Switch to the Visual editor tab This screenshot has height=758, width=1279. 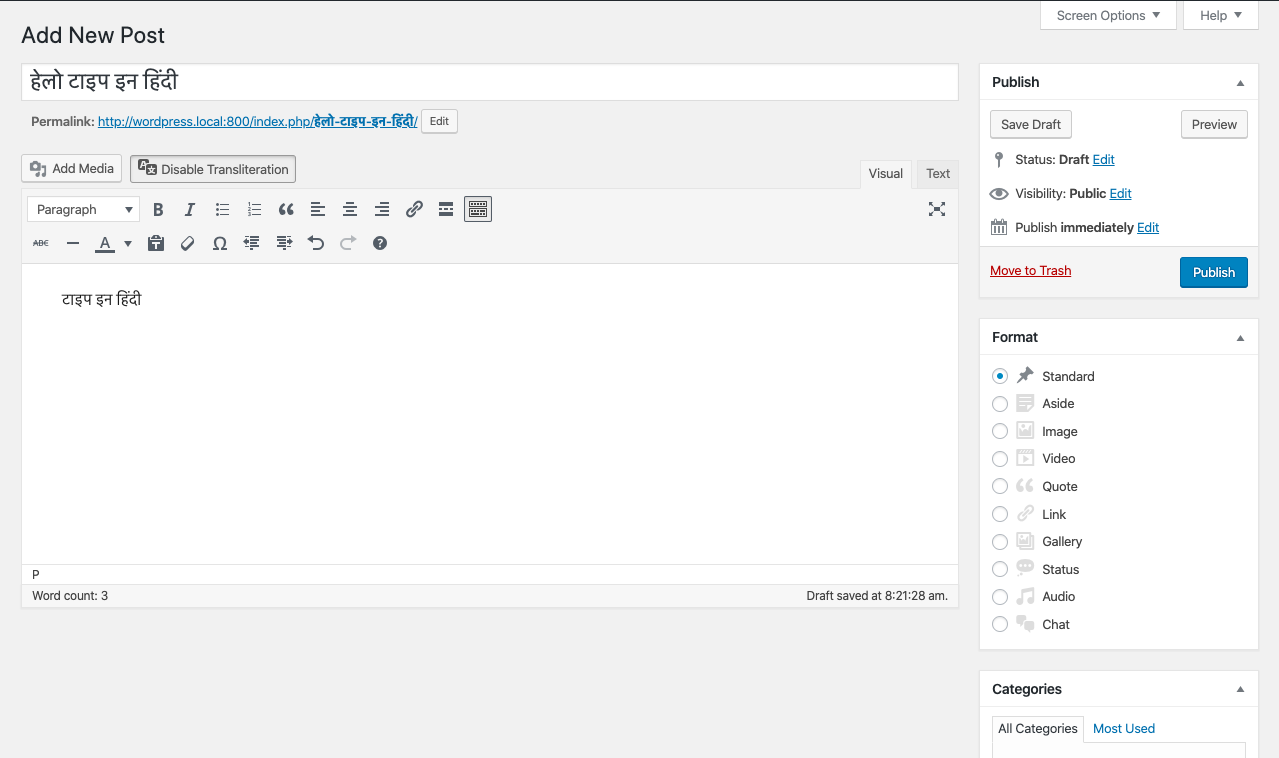pyautogui.click(x=886, y=174)
